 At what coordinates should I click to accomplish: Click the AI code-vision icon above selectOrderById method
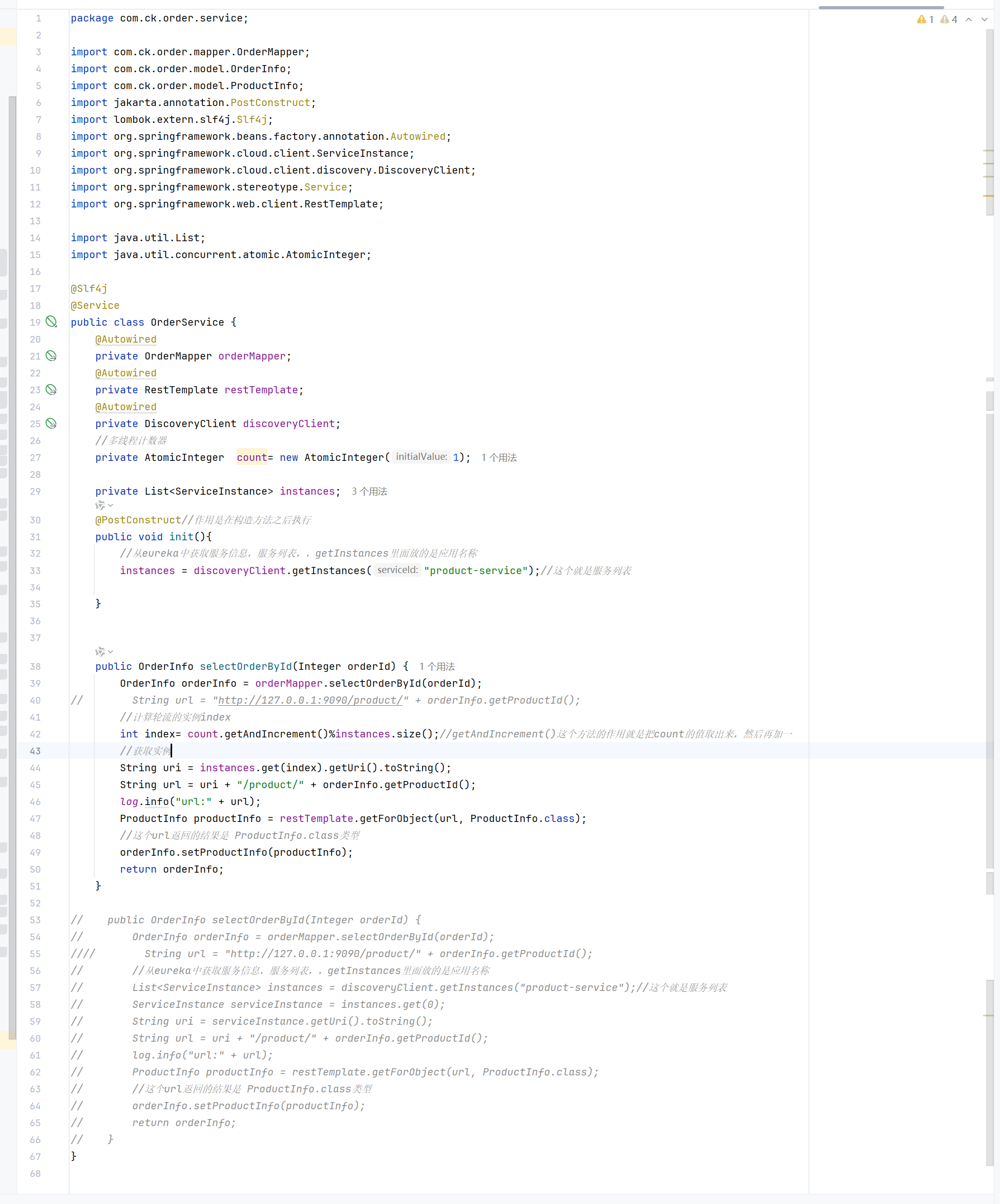[x=100, y=652]
